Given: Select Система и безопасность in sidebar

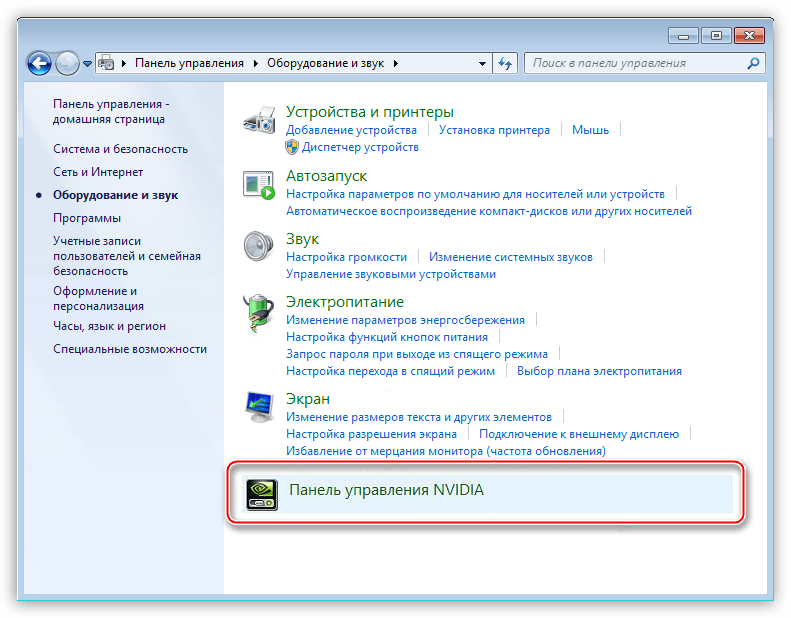Looking at the screenshot, I should [x=121, y=149].
